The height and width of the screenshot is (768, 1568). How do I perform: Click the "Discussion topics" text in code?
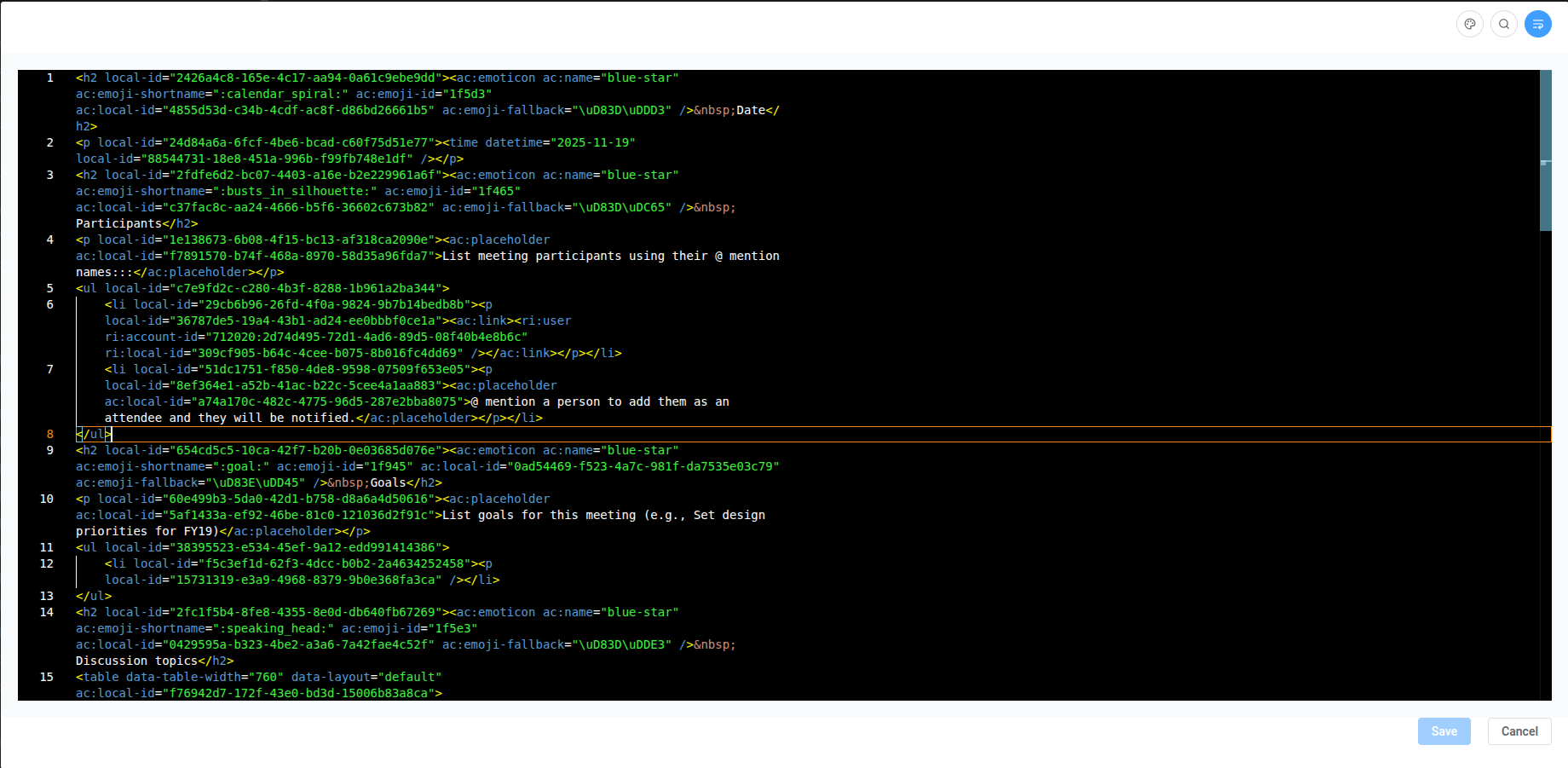coord(136,661)
